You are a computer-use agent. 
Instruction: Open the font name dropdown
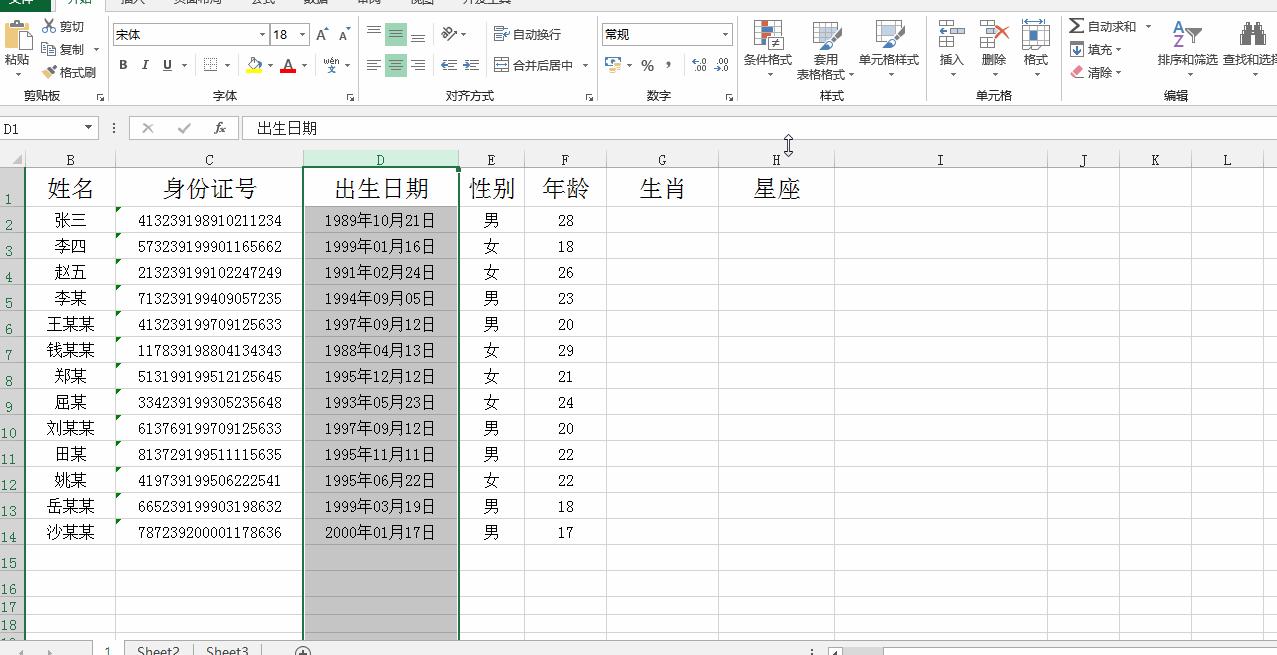260,33
